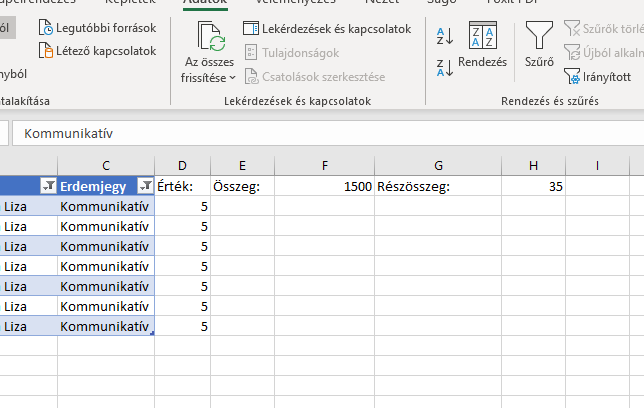Screen dimensions: 644x408
Task: Sort ascending with the A-Z icon
Action: 445,36
